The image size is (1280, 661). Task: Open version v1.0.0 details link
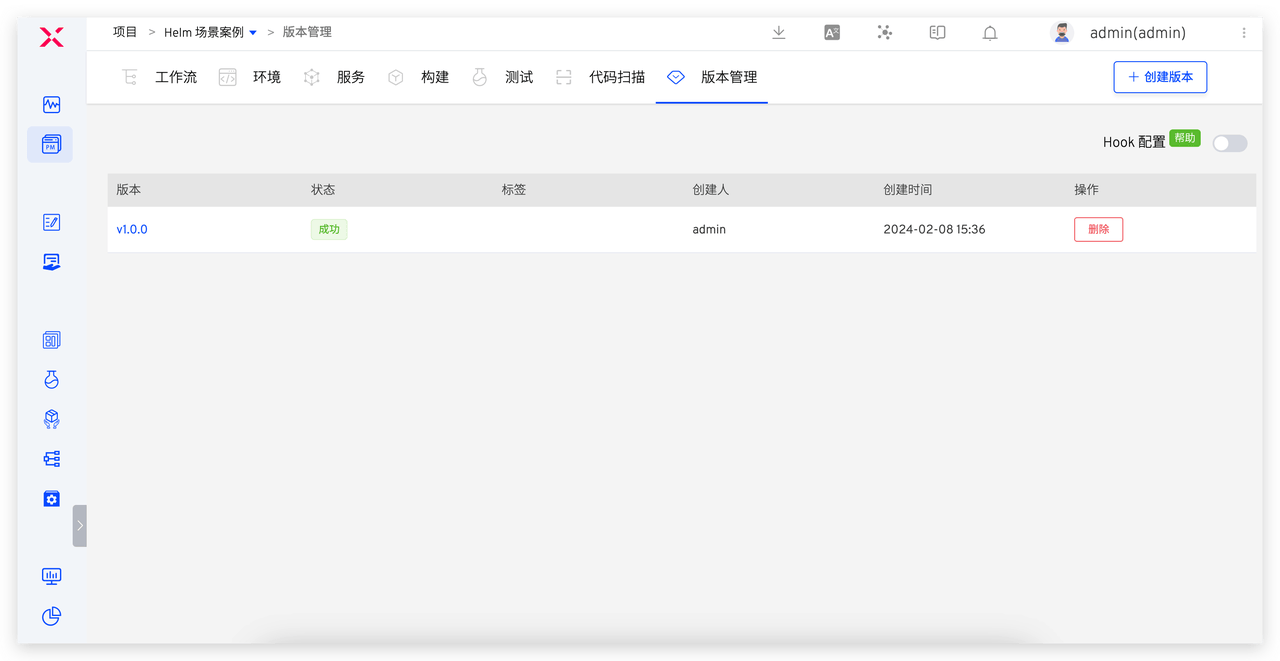coord(132,229)
